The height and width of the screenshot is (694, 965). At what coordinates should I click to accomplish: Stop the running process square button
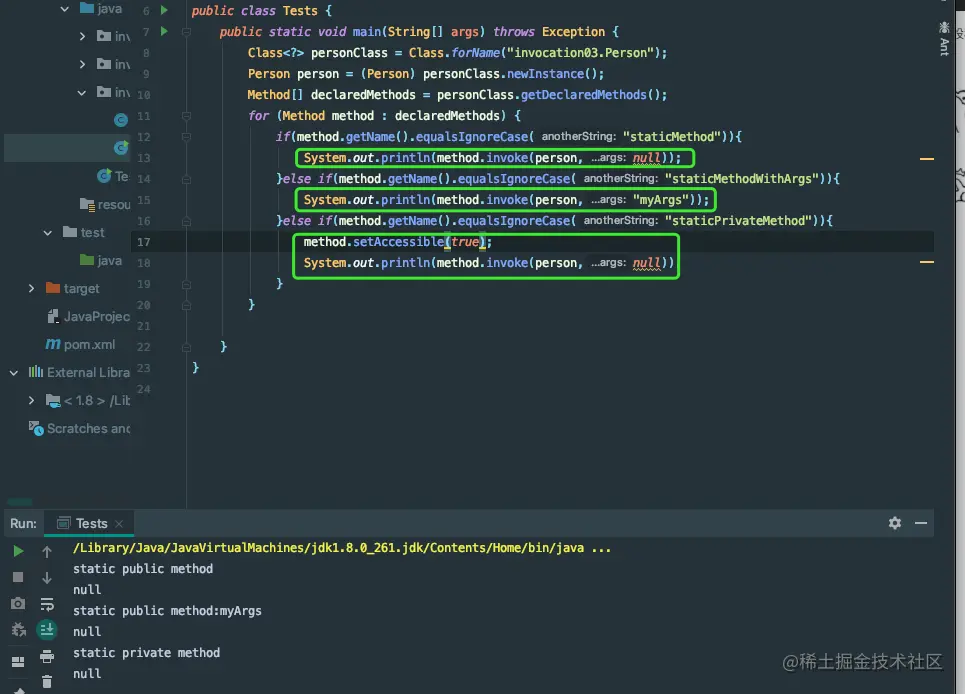tap(18, 577)
